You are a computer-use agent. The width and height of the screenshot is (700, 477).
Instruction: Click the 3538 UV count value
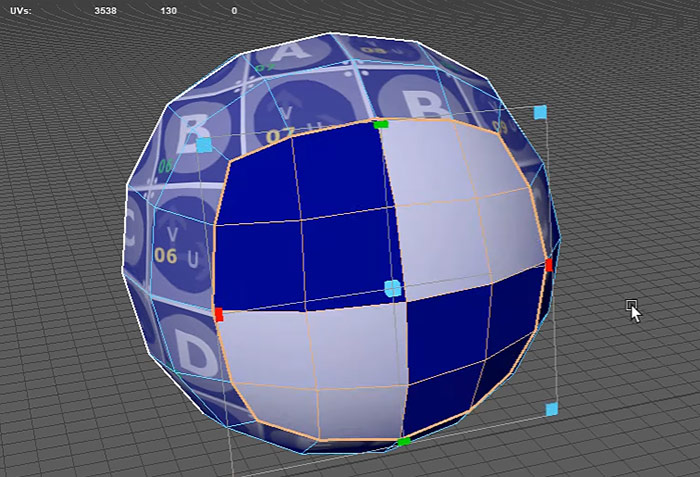(105, 10)
